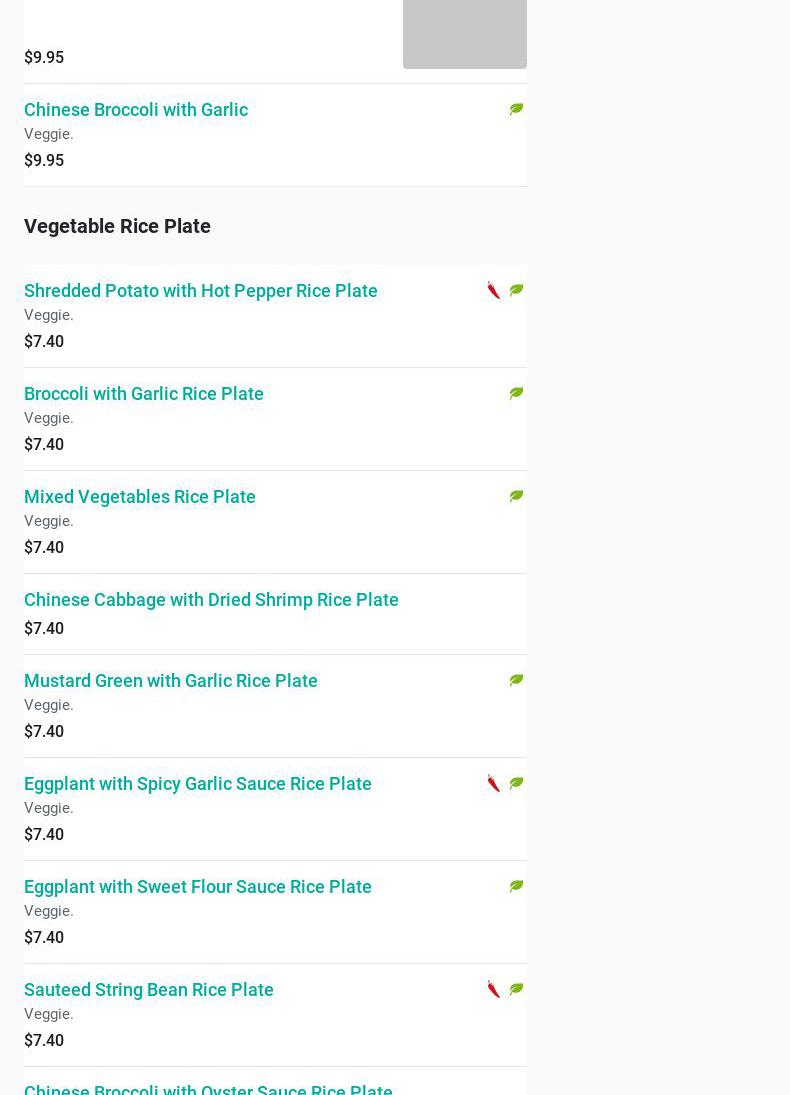Open Sauteed String Bean Rice Plate
790x1095 pixels.
tap(149, 989)
